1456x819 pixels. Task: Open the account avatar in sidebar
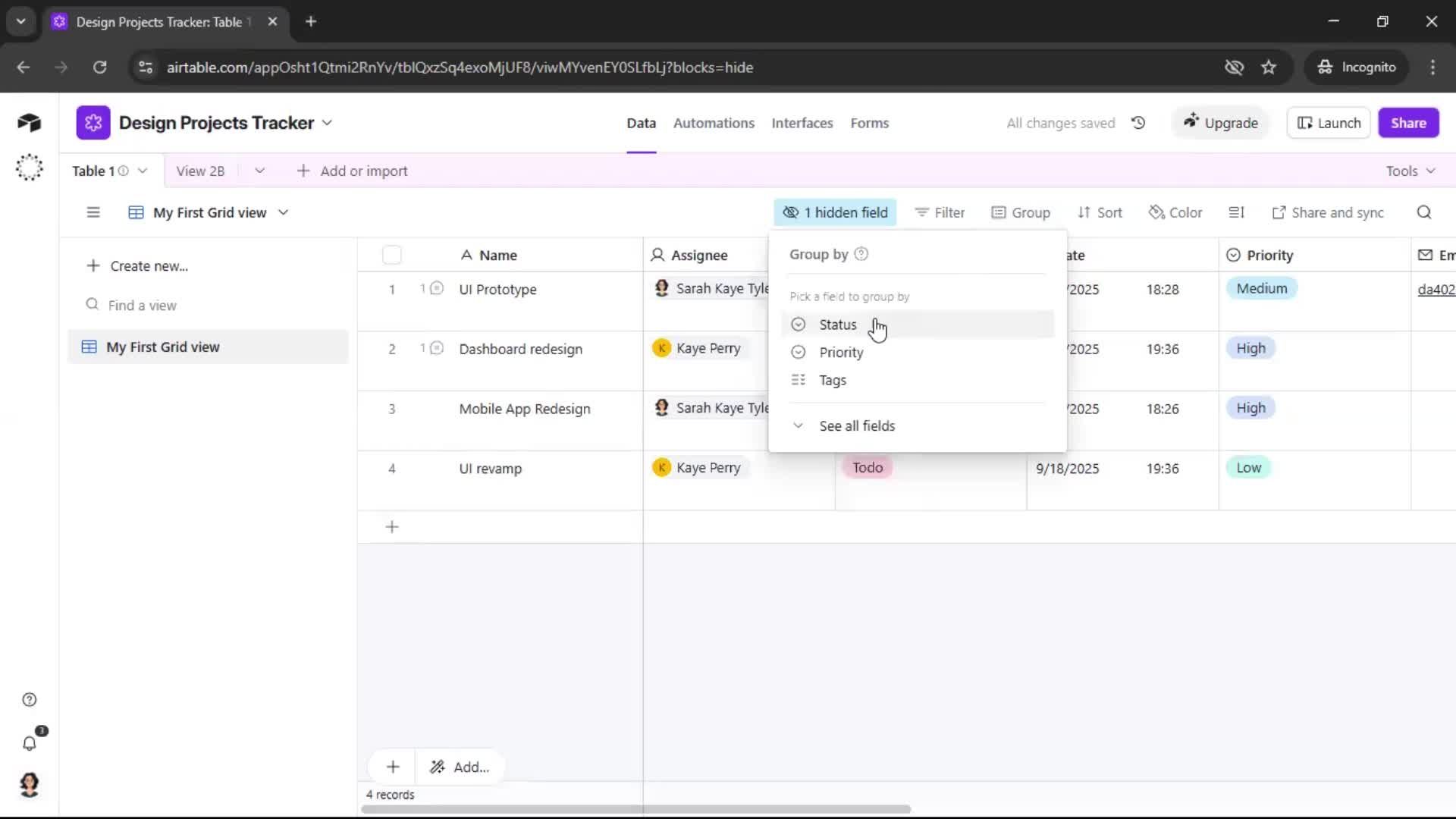[29, 785]
